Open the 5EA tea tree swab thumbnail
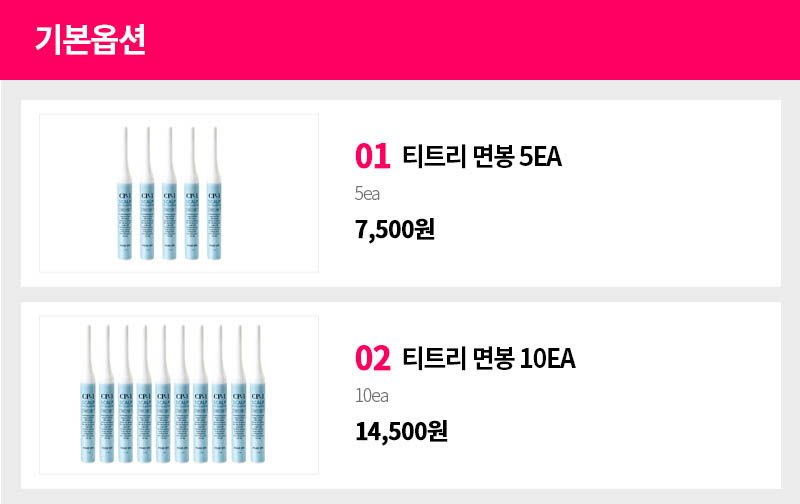The image size is (800, 504). click(x=179, y=193)
